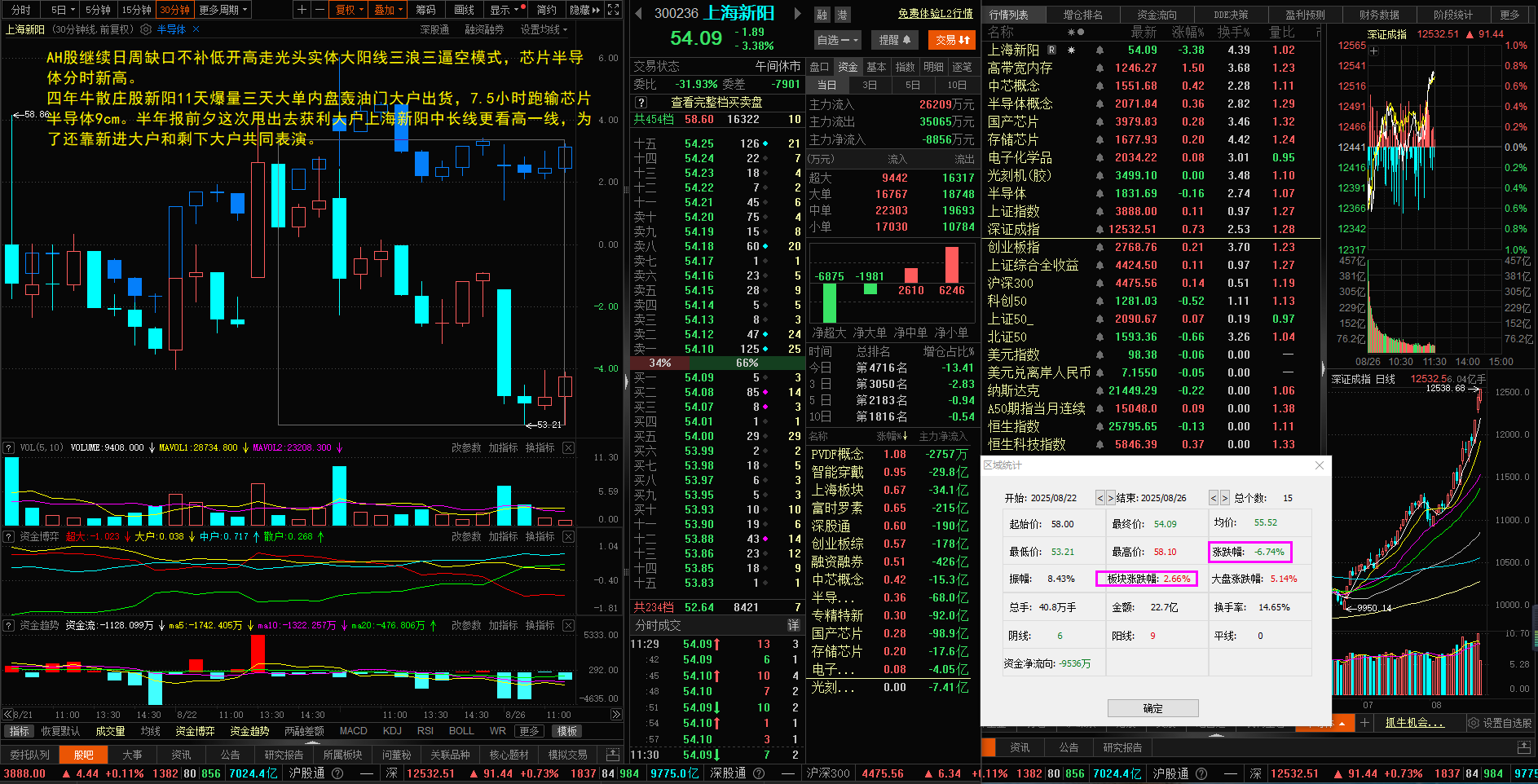Open chart settings gear beside 前复权

point(146,29)
